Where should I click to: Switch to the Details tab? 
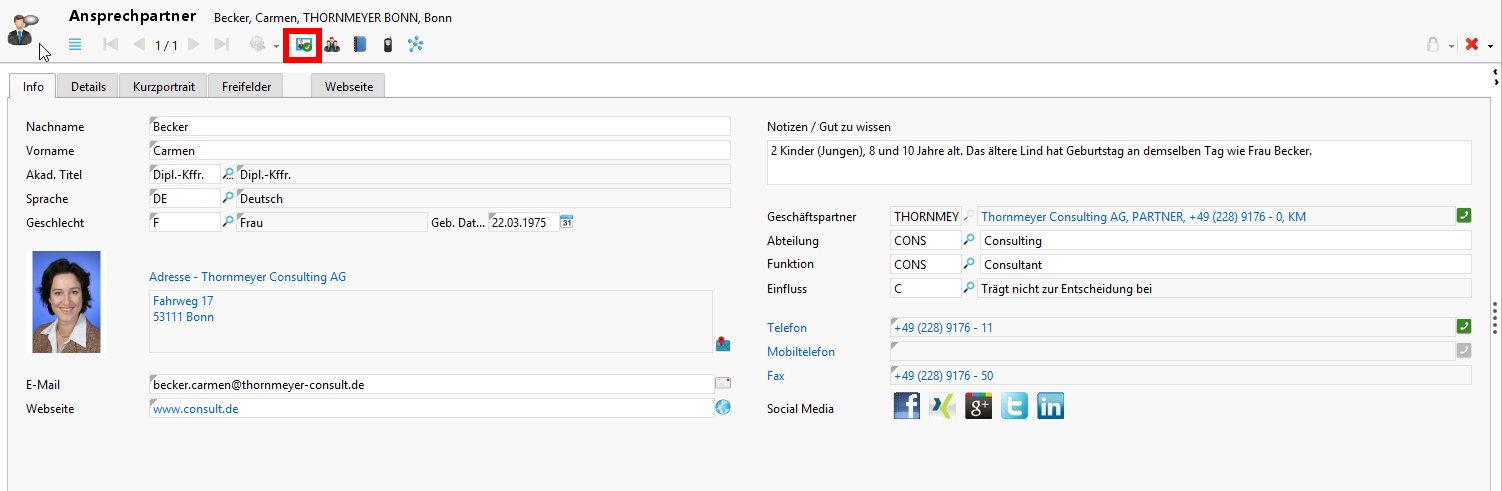click(x=88, y=87)
